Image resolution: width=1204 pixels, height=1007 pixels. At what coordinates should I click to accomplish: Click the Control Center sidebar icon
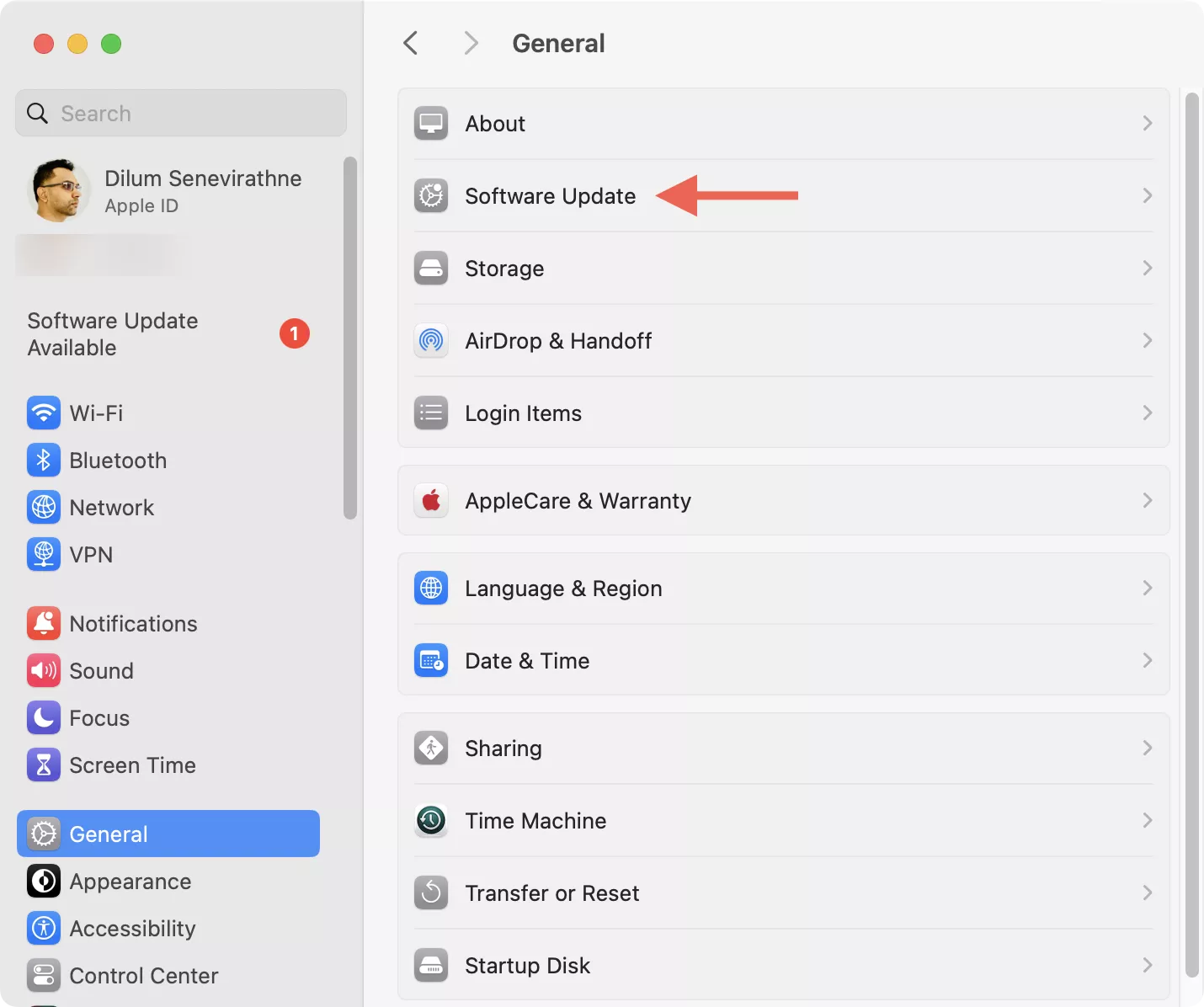44,976
